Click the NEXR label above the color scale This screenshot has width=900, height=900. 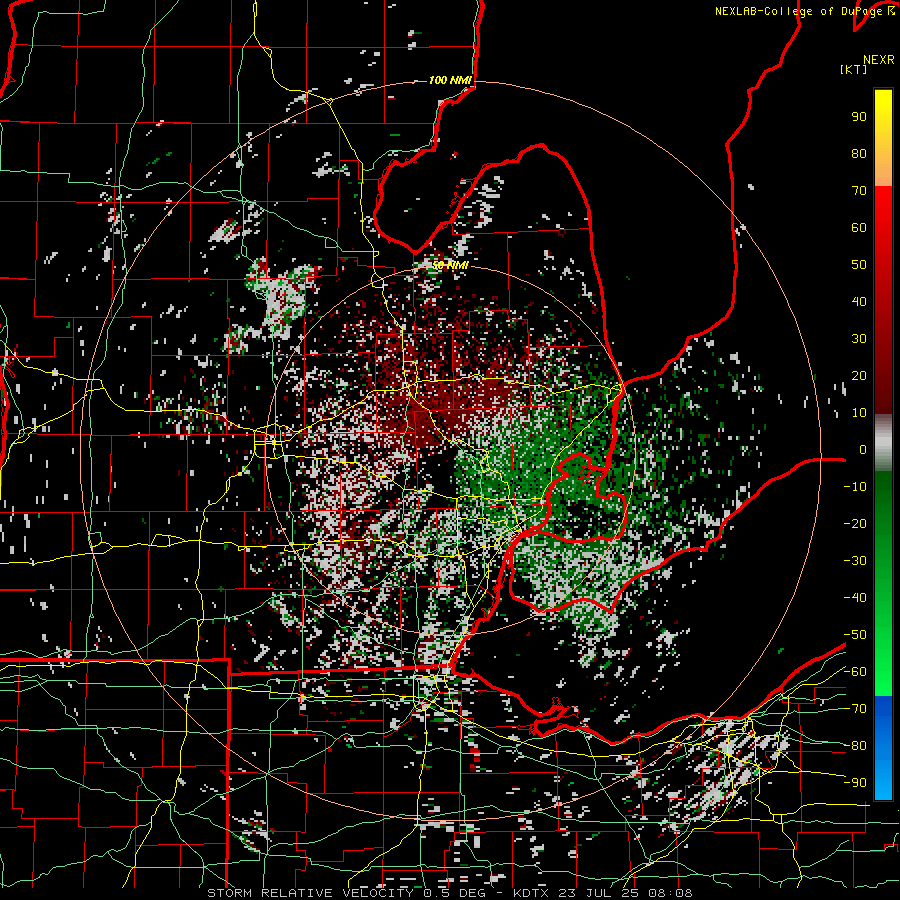[879, 59]
